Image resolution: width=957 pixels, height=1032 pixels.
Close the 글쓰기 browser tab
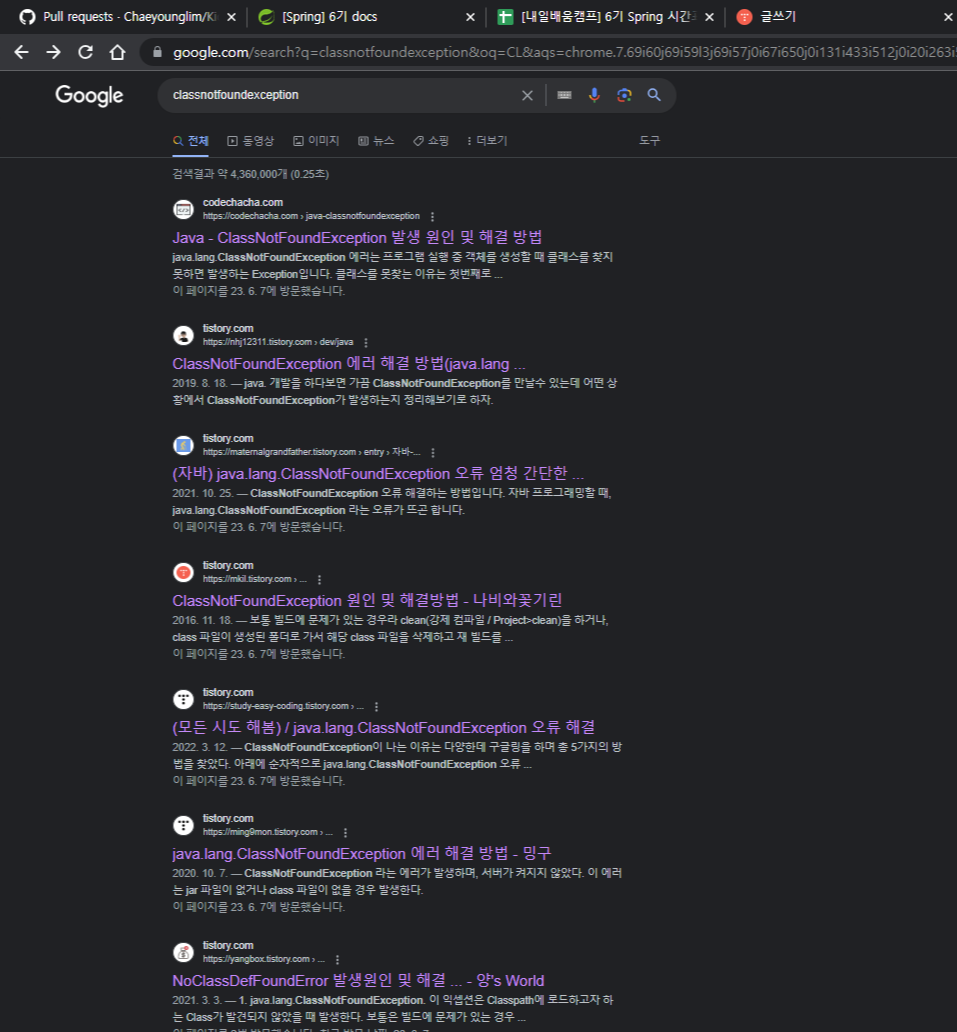coord(948,18)
